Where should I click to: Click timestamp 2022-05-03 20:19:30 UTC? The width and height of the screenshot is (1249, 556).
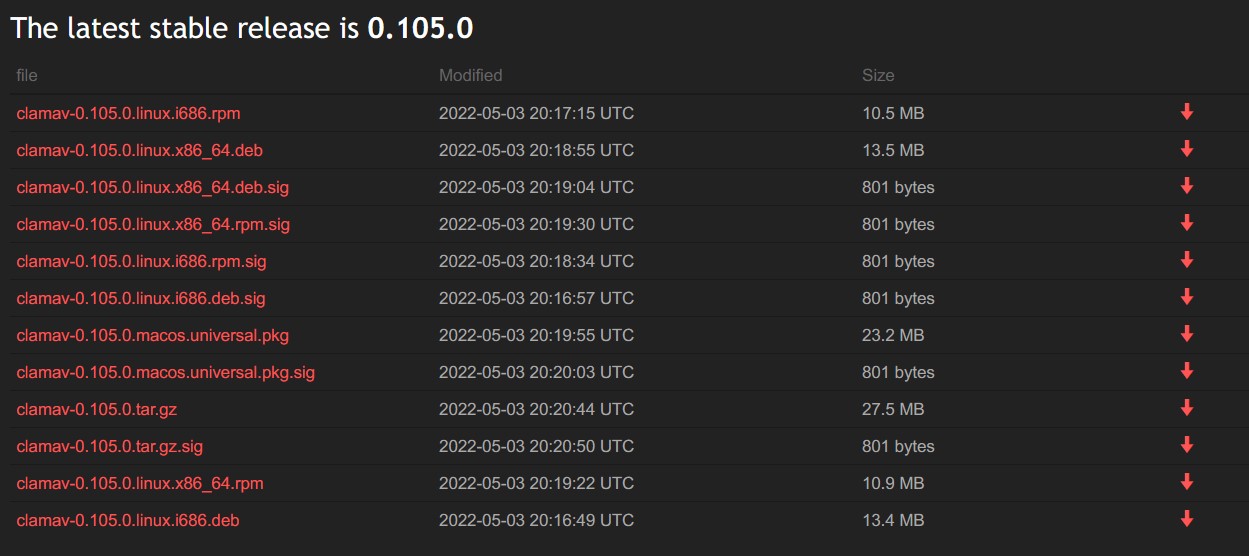pos(536,224)
